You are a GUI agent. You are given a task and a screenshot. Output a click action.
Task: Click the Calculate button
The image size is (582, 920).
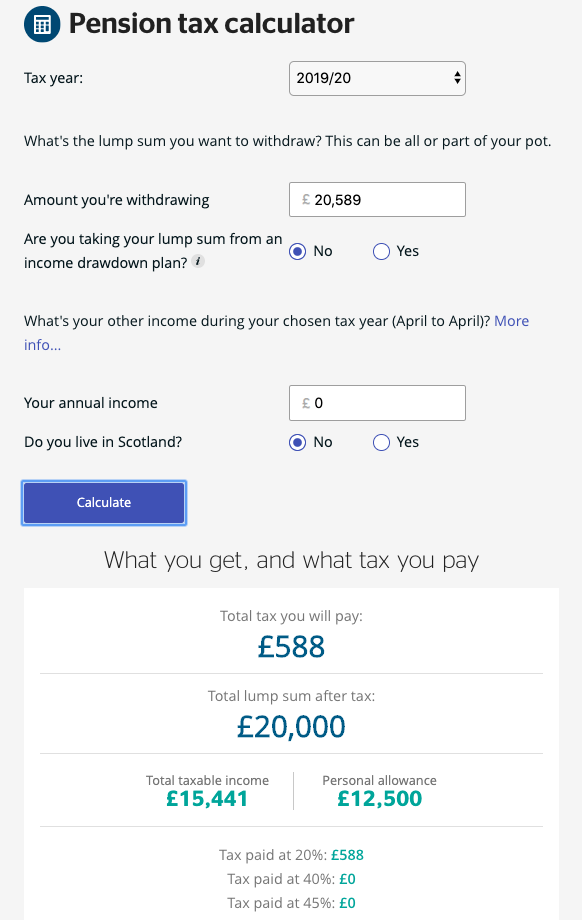click(x=104, y=502)
